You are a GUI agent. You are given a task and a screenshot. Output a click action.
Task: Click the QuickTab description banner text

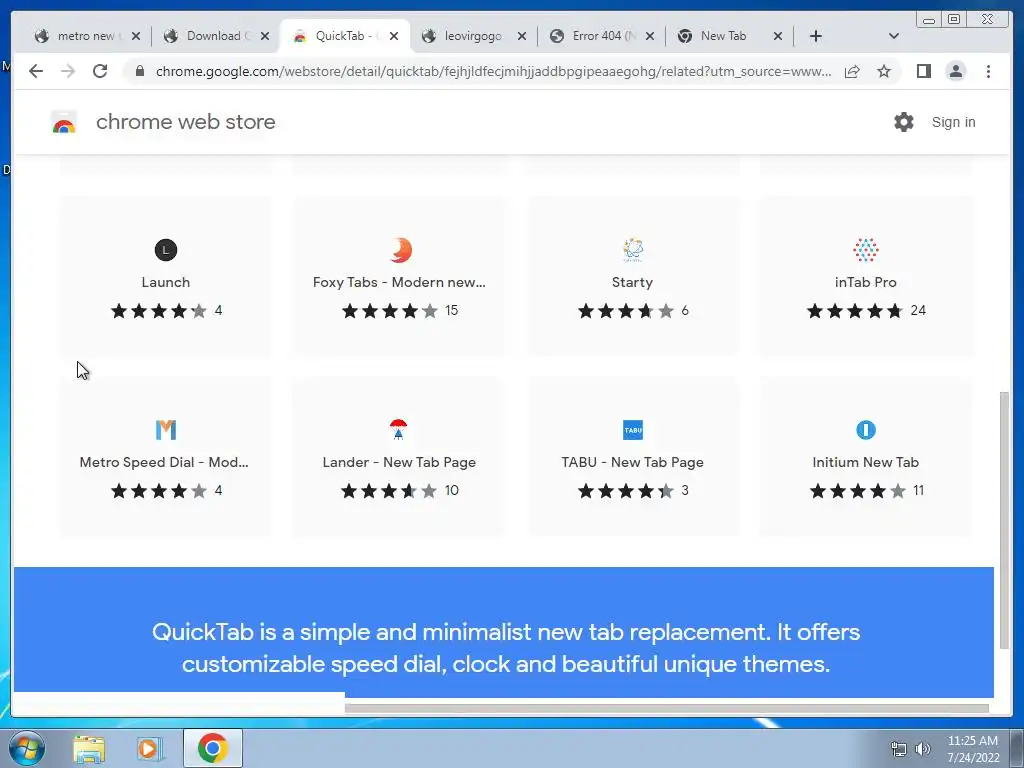[x=505, y=648]
